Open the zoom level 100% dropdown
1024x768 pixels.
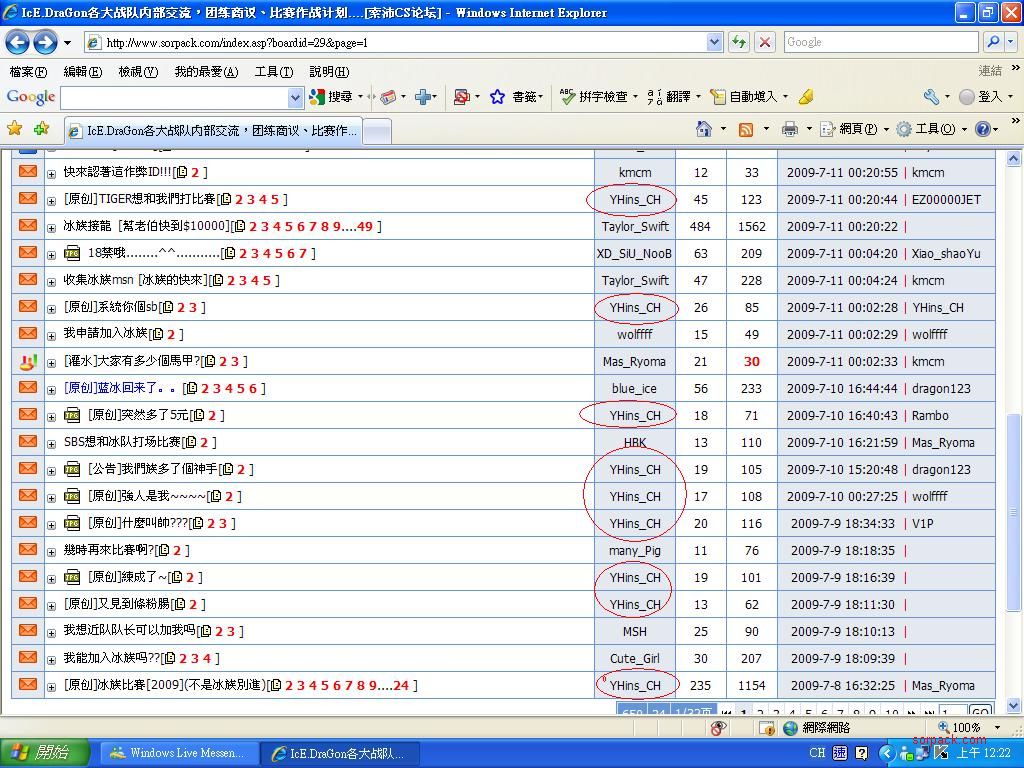997,728
